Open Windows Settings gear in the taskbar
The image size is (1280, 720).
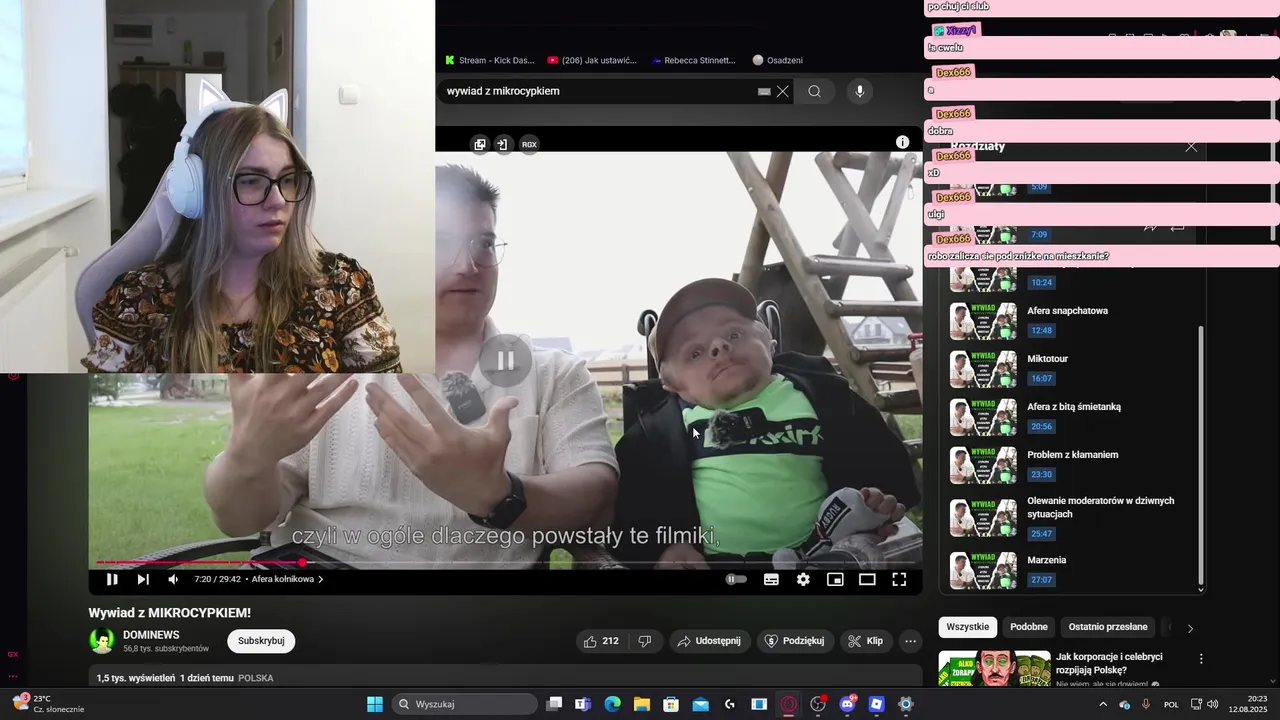click(906, 704)
